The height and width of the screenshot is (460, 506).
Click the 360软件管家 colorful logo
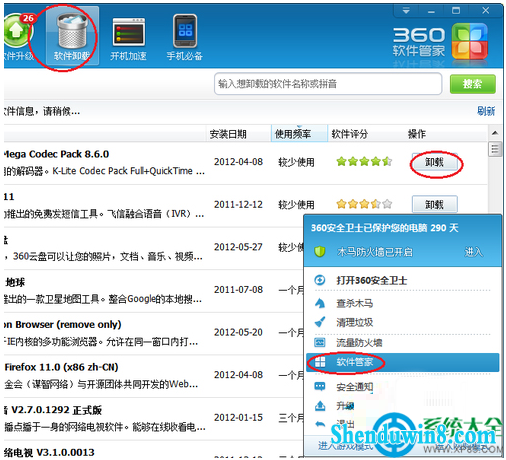point(470,41)
